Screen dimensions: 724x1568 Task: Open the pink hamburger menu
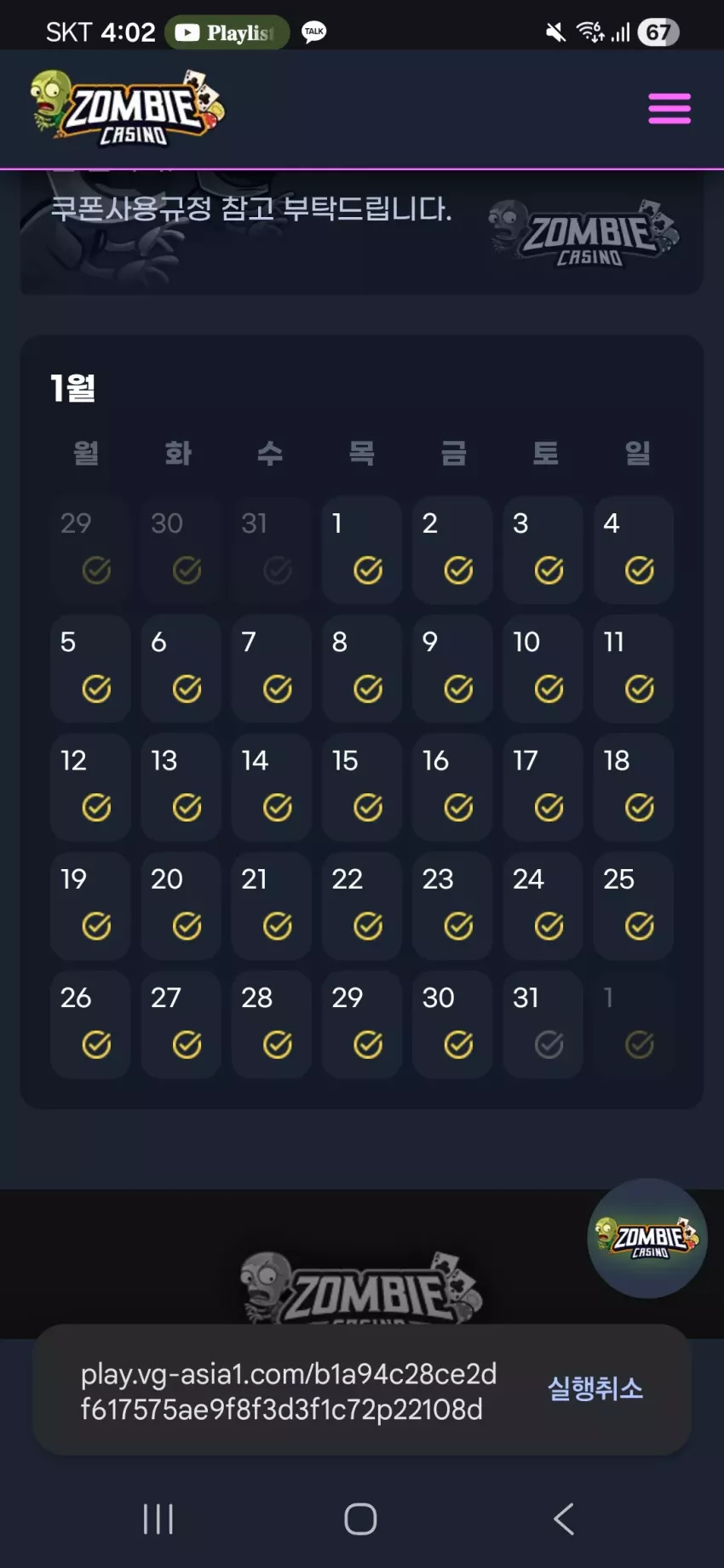669,109
